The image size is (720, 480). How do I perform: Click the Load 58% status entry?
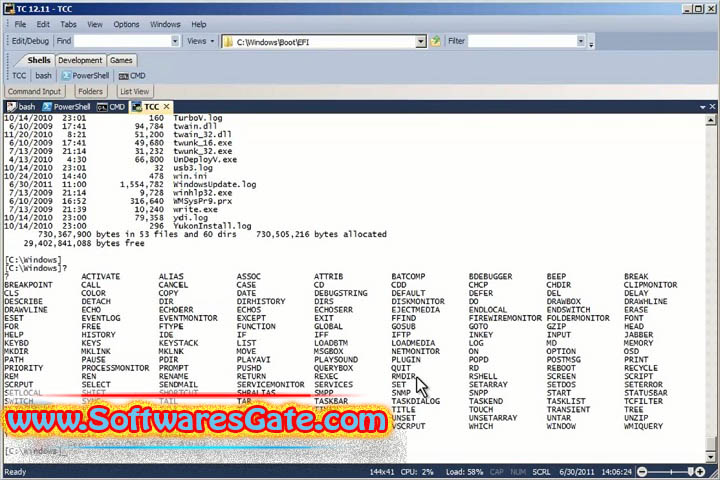point(464,472)
